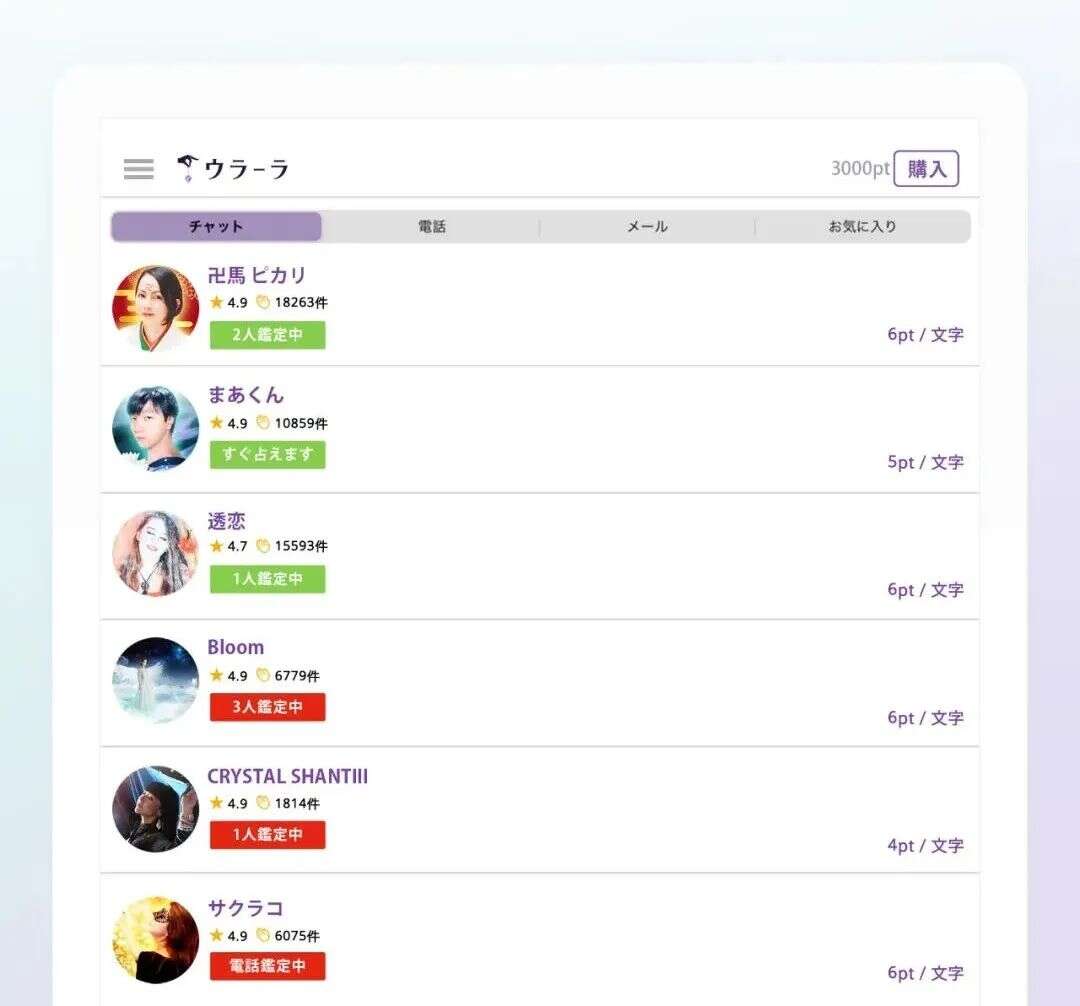This screenshot has width=1080, height=1006.
Task: Click the green すぐ占えます status badge
Action: [267, 455]
